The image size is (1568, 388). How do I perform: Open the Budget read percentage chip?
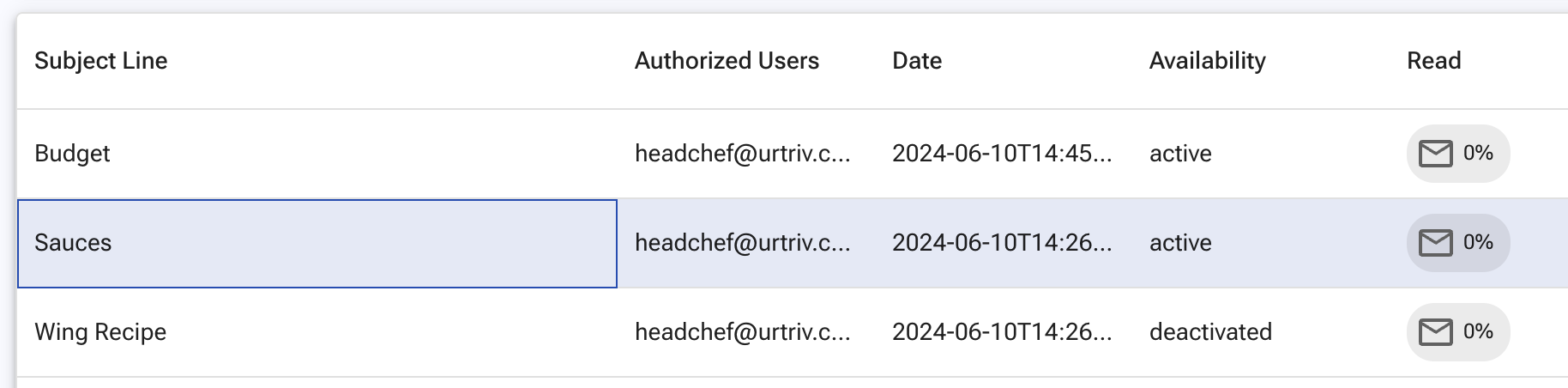(x=1458, y=154)
